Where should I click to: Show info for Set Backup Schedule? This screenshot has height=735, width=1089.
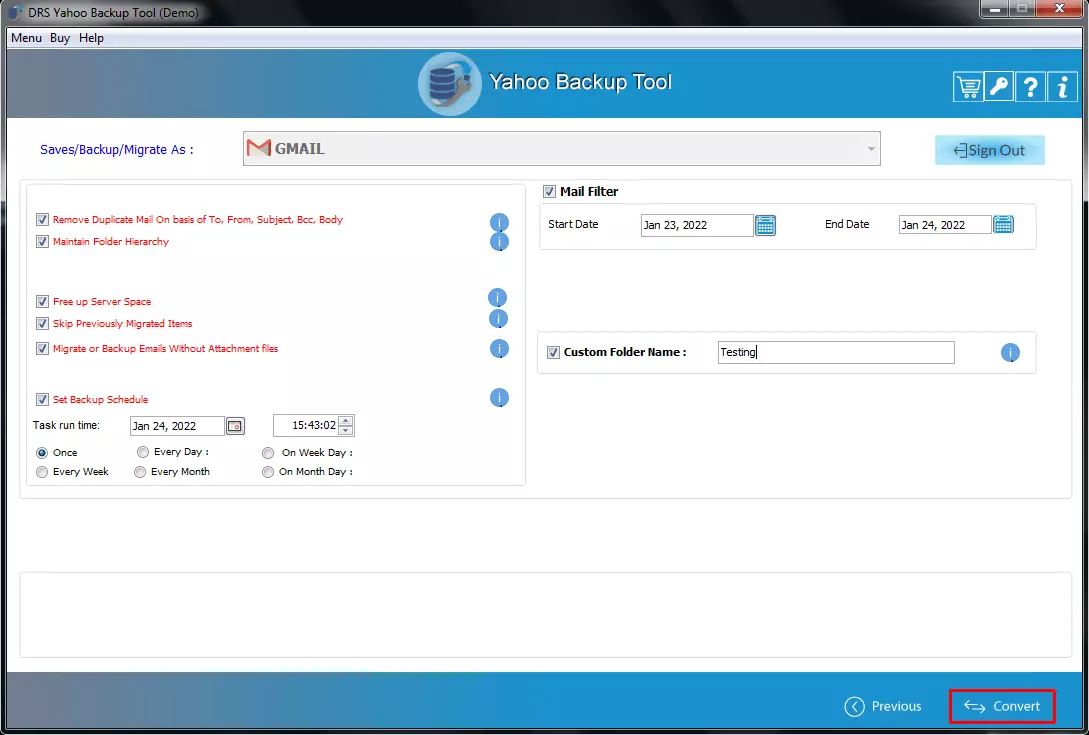pos(499,397)
